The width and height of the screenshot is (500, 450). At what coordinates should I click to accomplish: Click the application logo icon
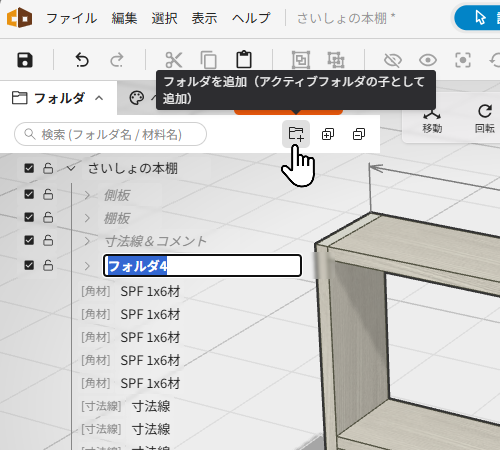click(x=20, y=17)
